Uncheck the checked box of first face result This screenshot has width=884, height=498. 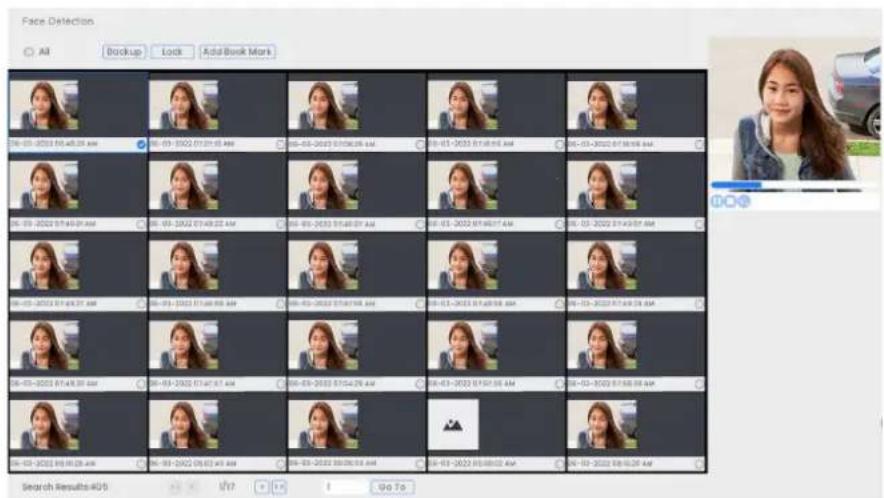[141, 144]
